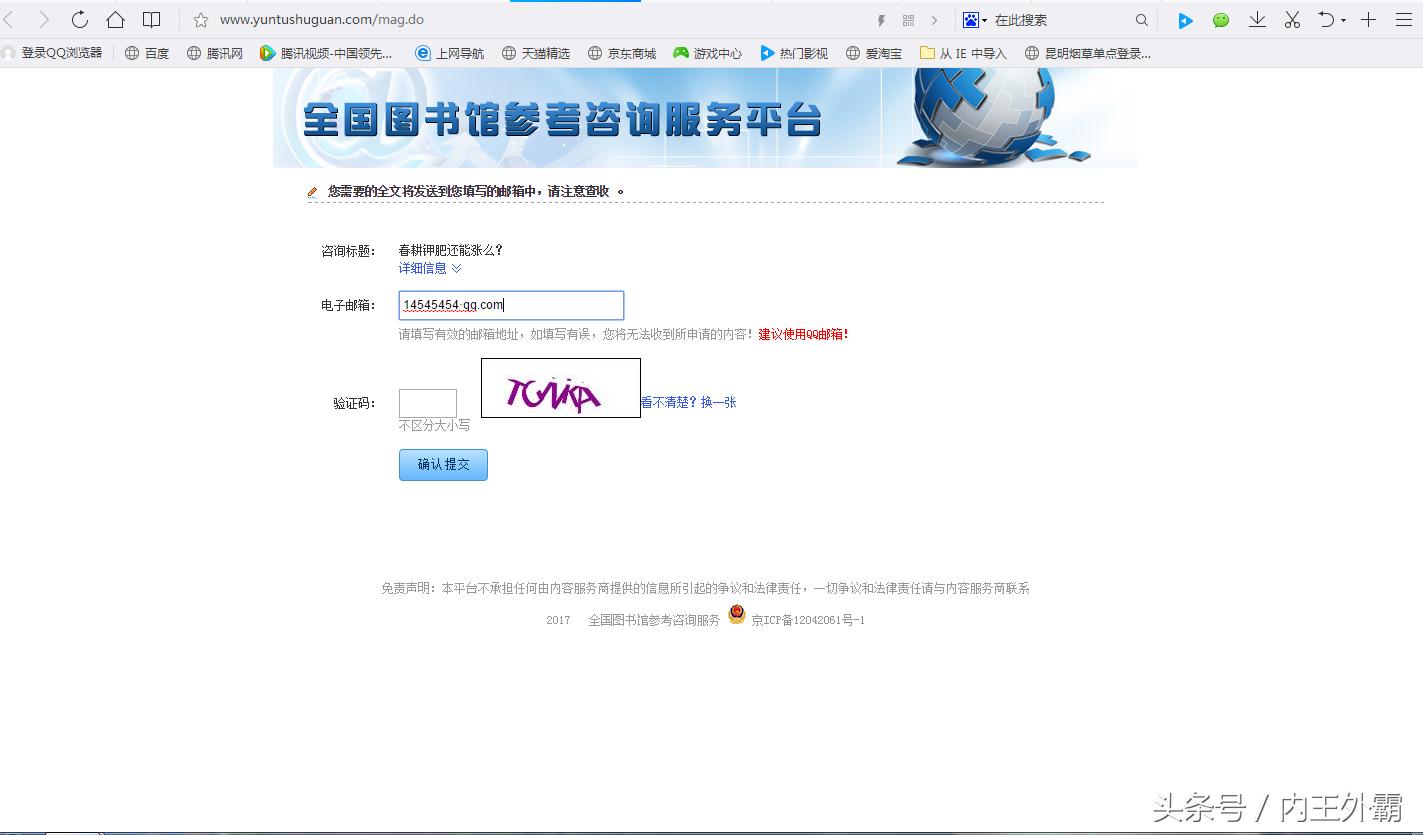Screen dimensions: 1423x835
Task: Open the green WeChat chat icon
Action: tap(1221, 19)
